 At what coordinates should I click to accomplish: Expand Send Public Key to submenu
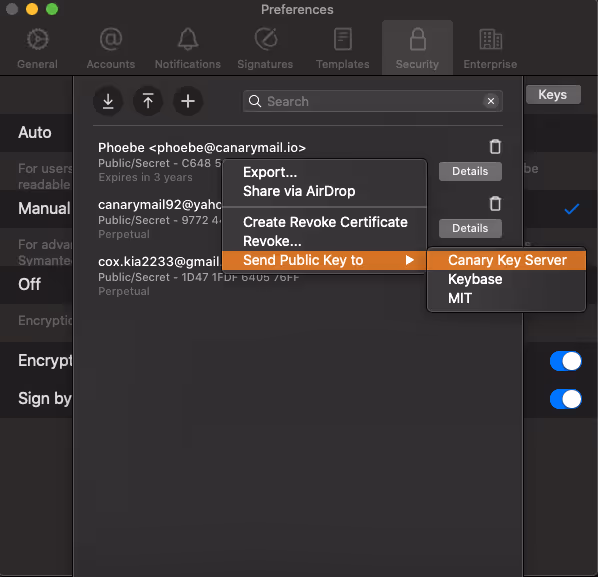click(x=324, y=260)
